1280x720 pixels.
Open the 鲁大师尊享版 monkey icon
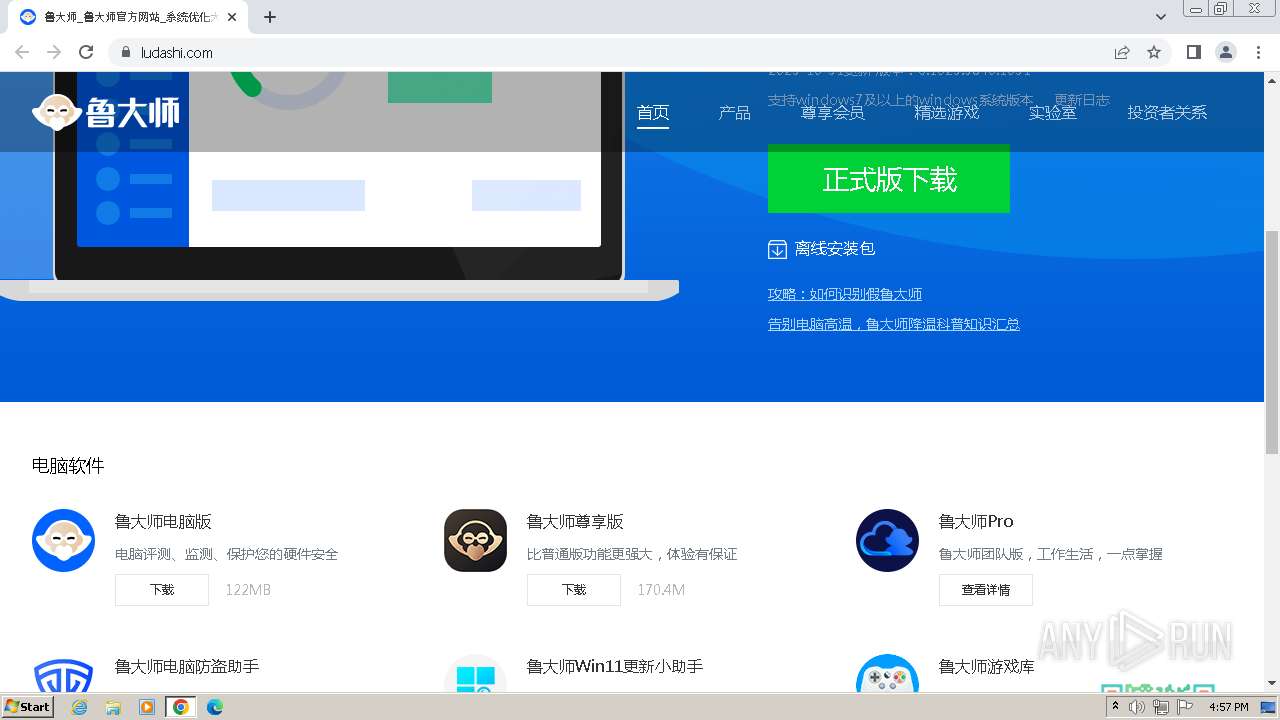475,540
